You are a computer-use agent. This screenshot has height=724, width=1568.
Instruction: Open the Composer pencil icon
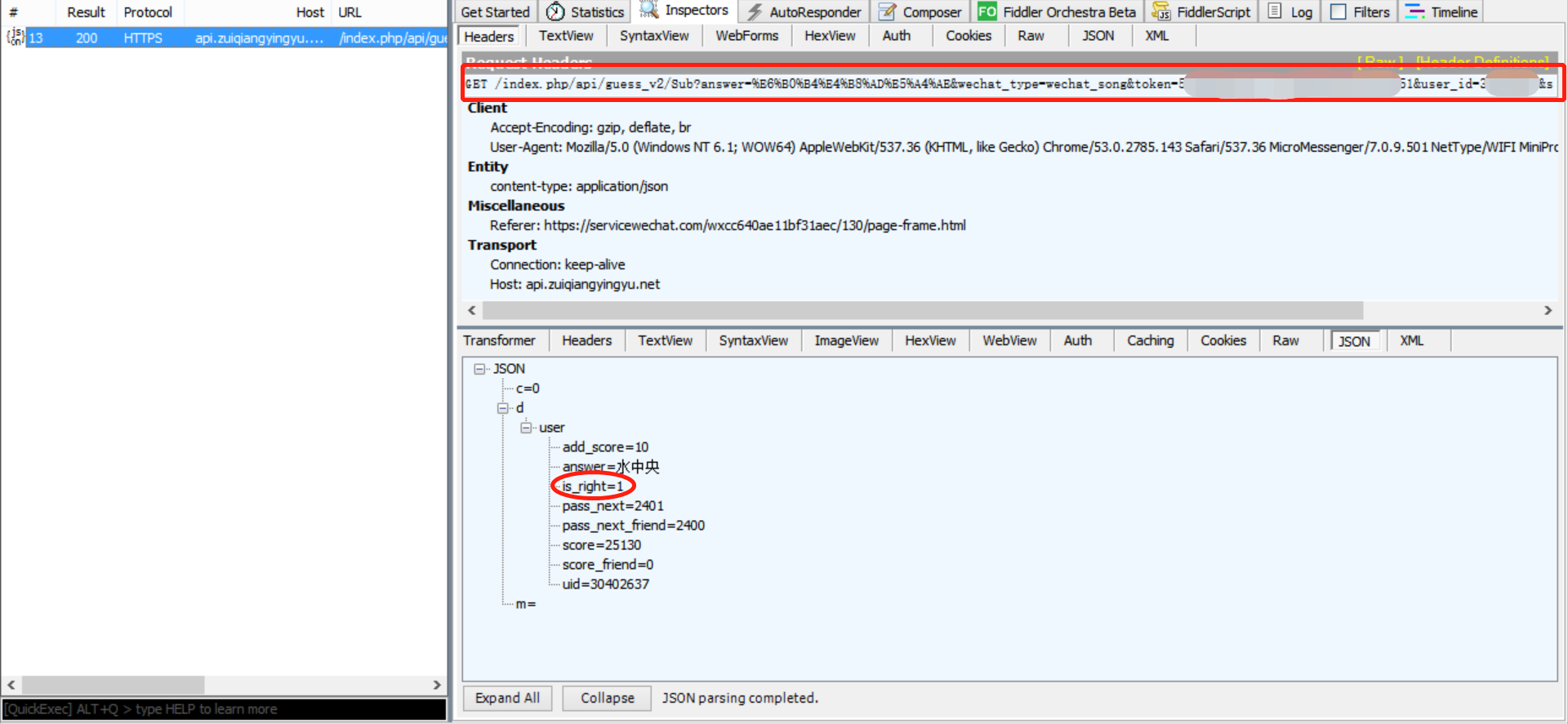point(887,11)
